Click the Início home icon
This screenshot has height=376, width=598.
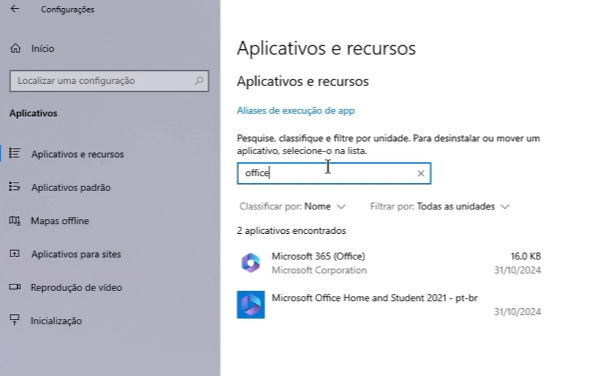[16, 48]
